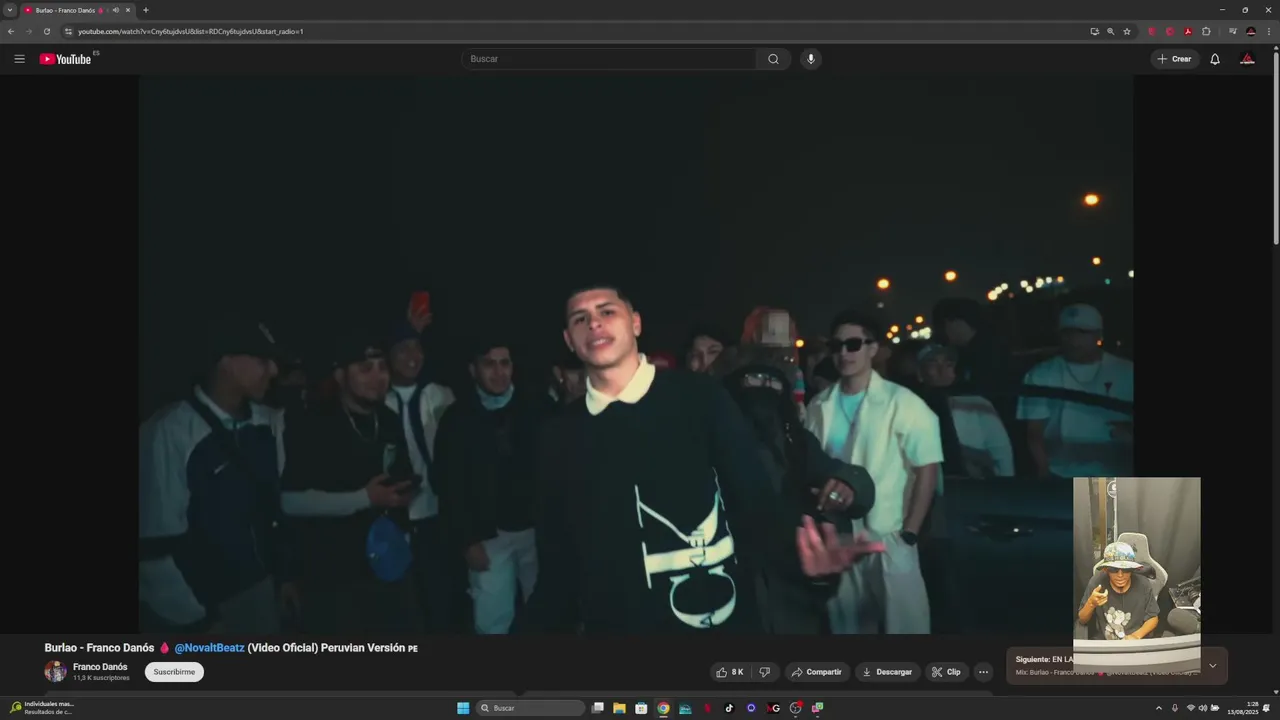The width and height of the screenshot is (1280, 720).
Task: Dislike the video with thumbs down
Action: (765, 672)
